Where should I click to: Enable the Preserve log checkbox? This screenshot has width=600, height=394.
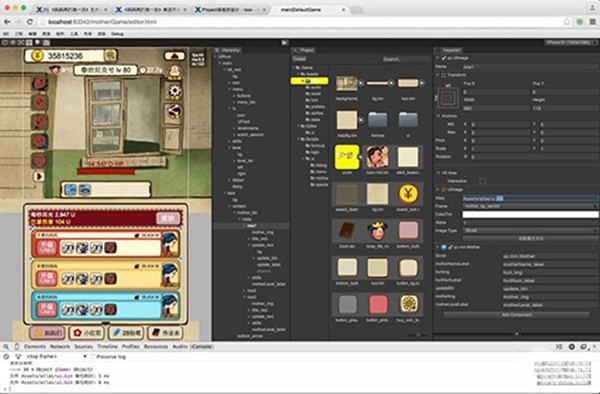[93, 357]
